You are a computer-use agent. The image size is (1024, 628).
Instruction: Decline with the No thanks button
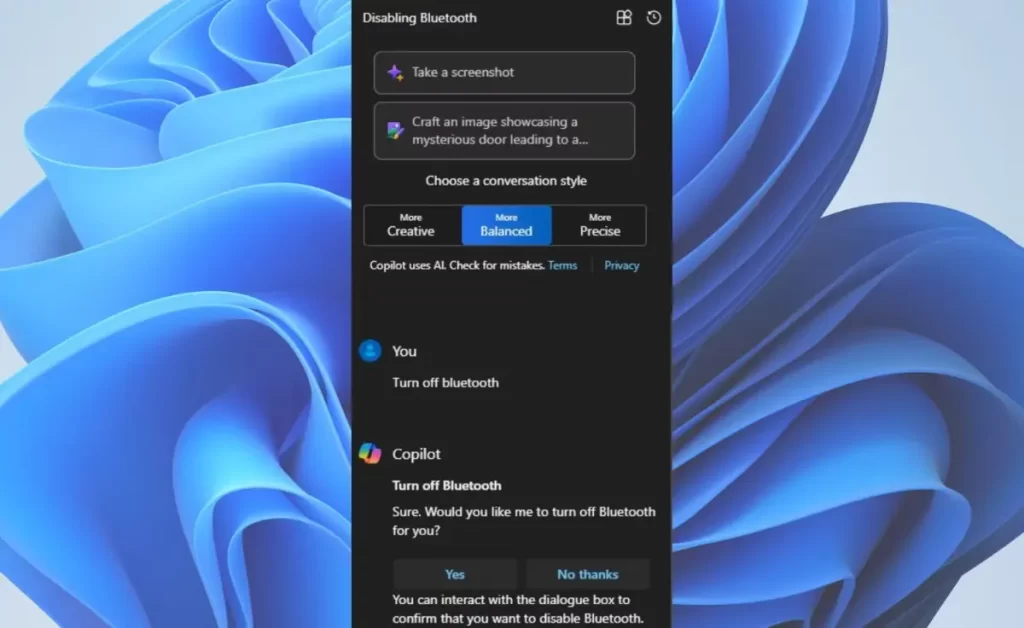click(x=588, y=574)
